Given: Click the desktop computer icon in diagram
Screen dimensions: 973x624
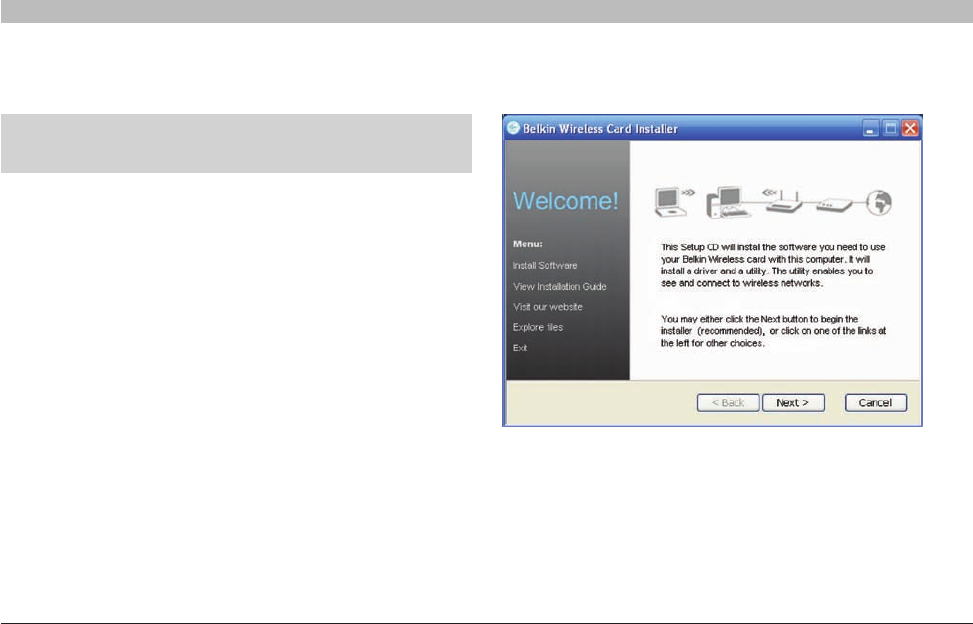Looking at the screenshot, I should 728,202.
